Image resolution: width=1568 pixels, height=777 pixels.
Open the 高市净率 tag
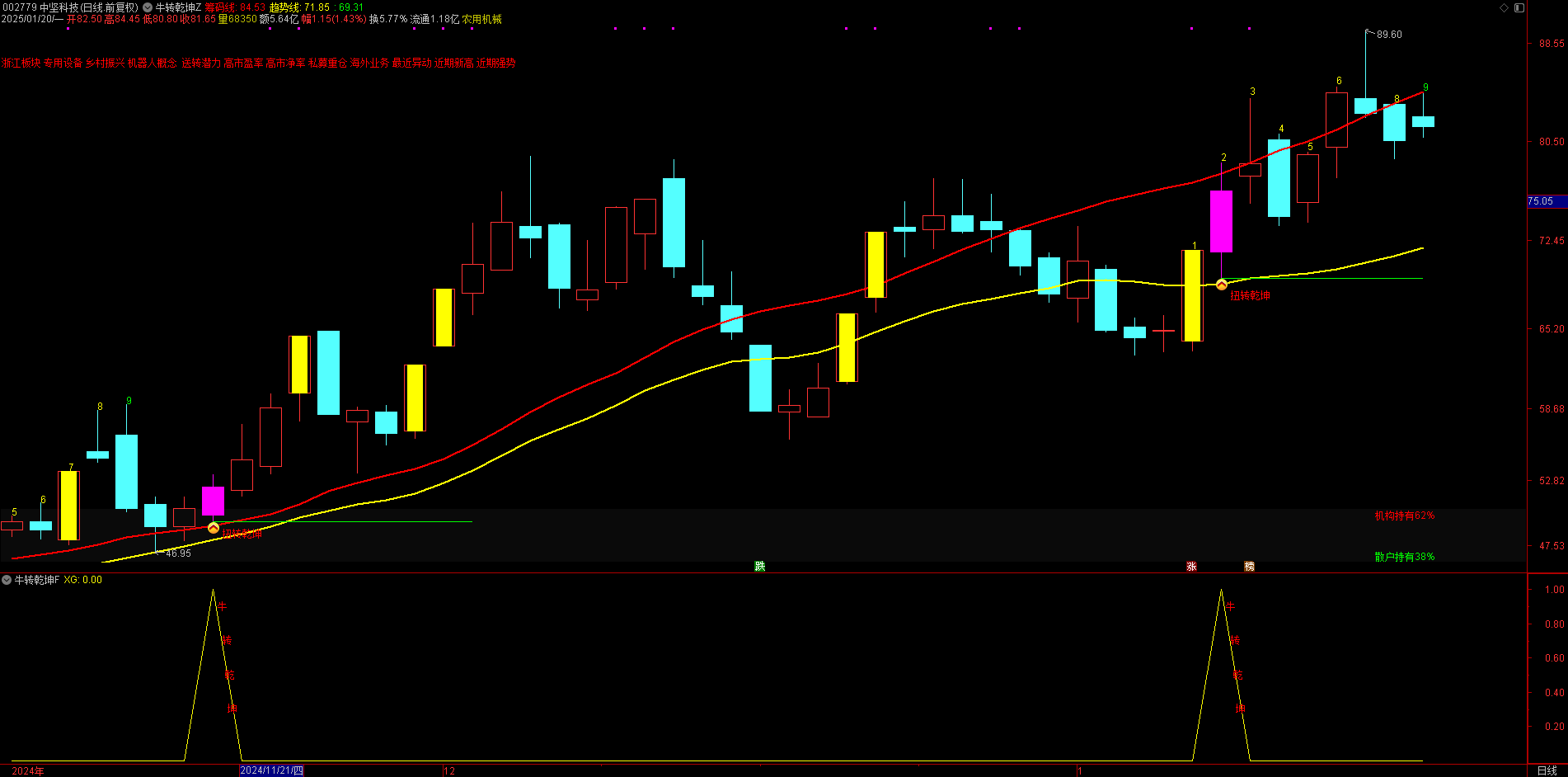click(285, 63)
